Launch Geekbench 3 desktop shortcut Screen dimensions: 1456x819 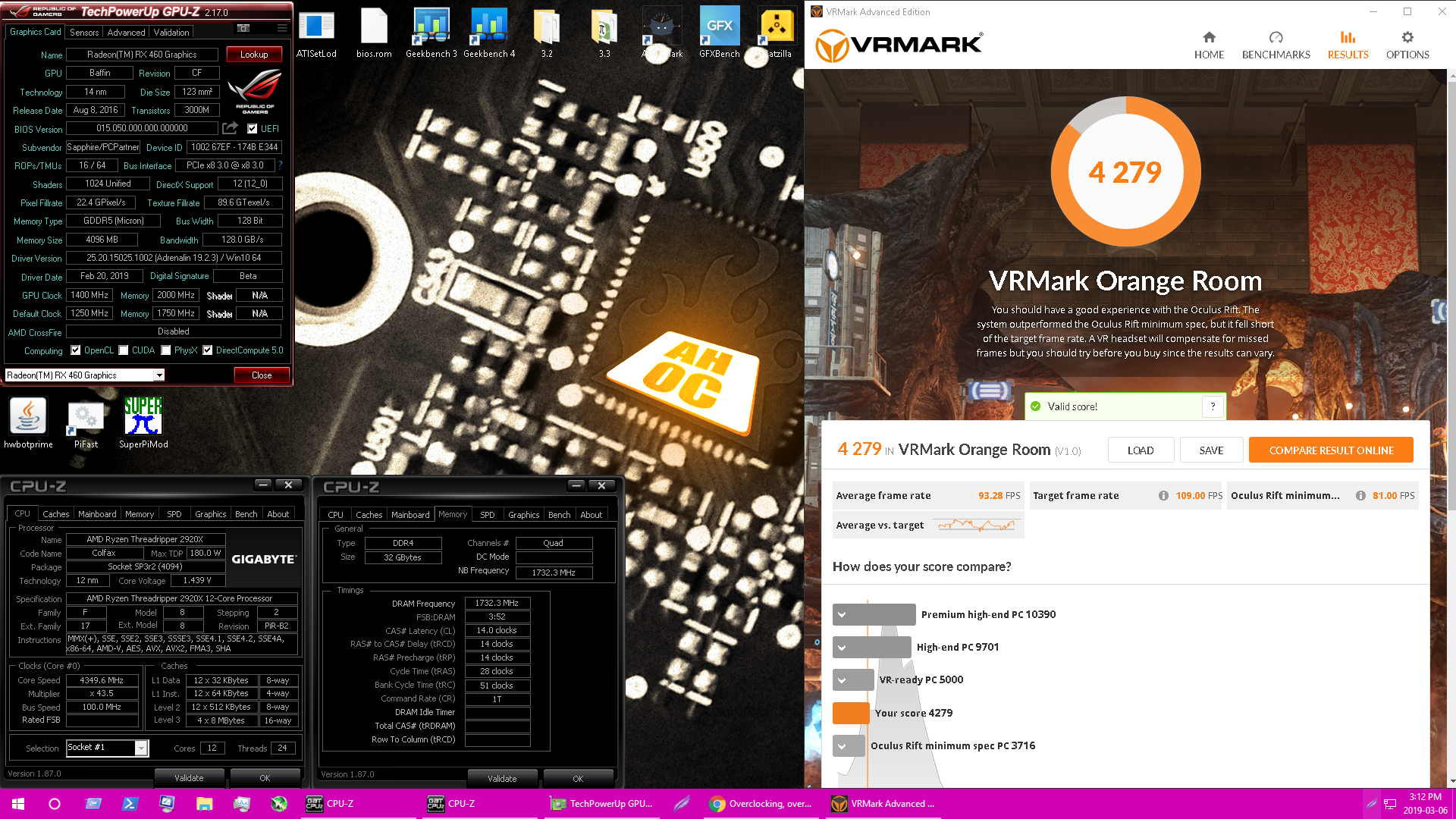pyautogui.click(x=431, y=33)
